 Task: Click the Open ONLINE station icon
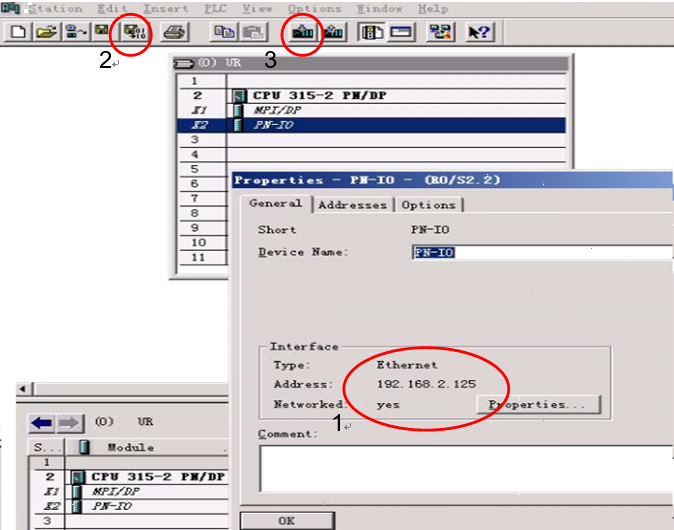click(x=76, y=32)
